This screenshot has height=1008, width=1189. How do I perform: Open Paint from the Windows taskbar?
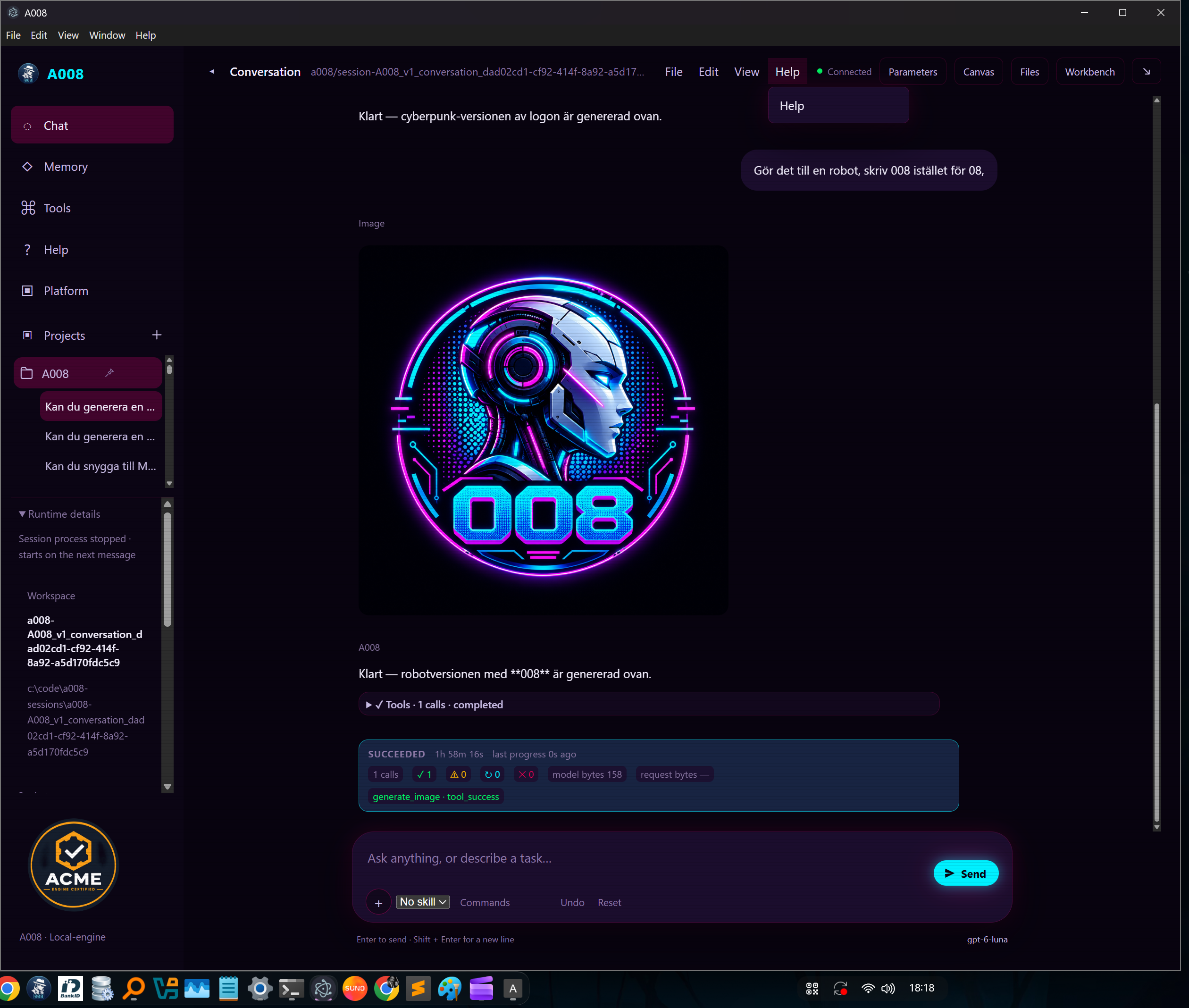pyautogui.click(x=449, y=988)
